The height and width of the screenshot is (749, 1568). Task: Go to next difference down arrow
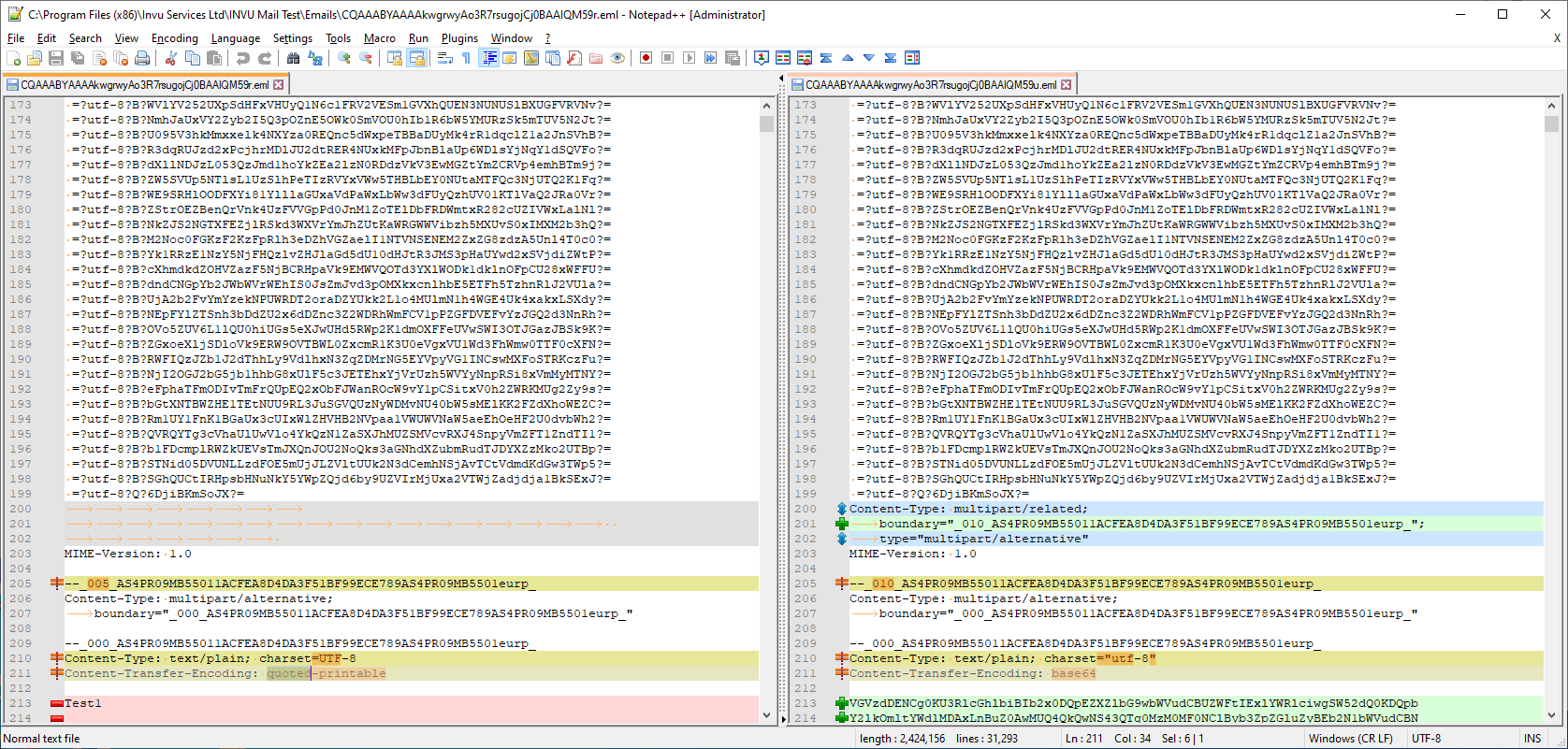(x=869, y=58)
